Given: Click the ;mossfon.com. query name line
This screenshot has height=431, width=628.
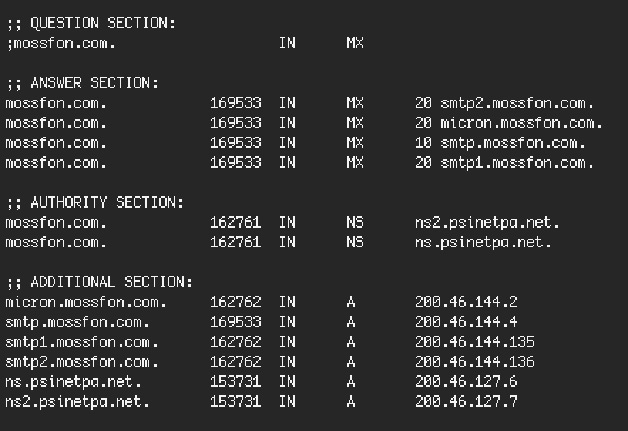Looking at the screenshot, I should click(61, 43).
